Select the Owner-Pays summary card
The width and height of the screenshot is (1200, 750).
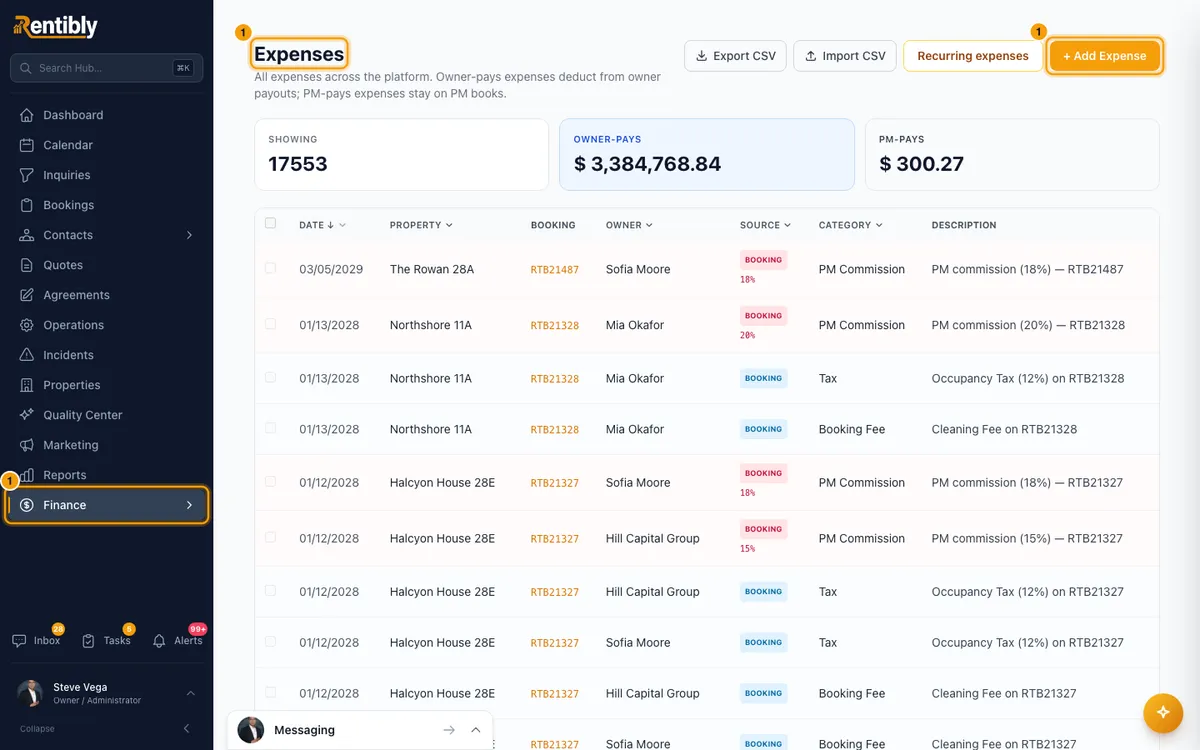[707, 155]
